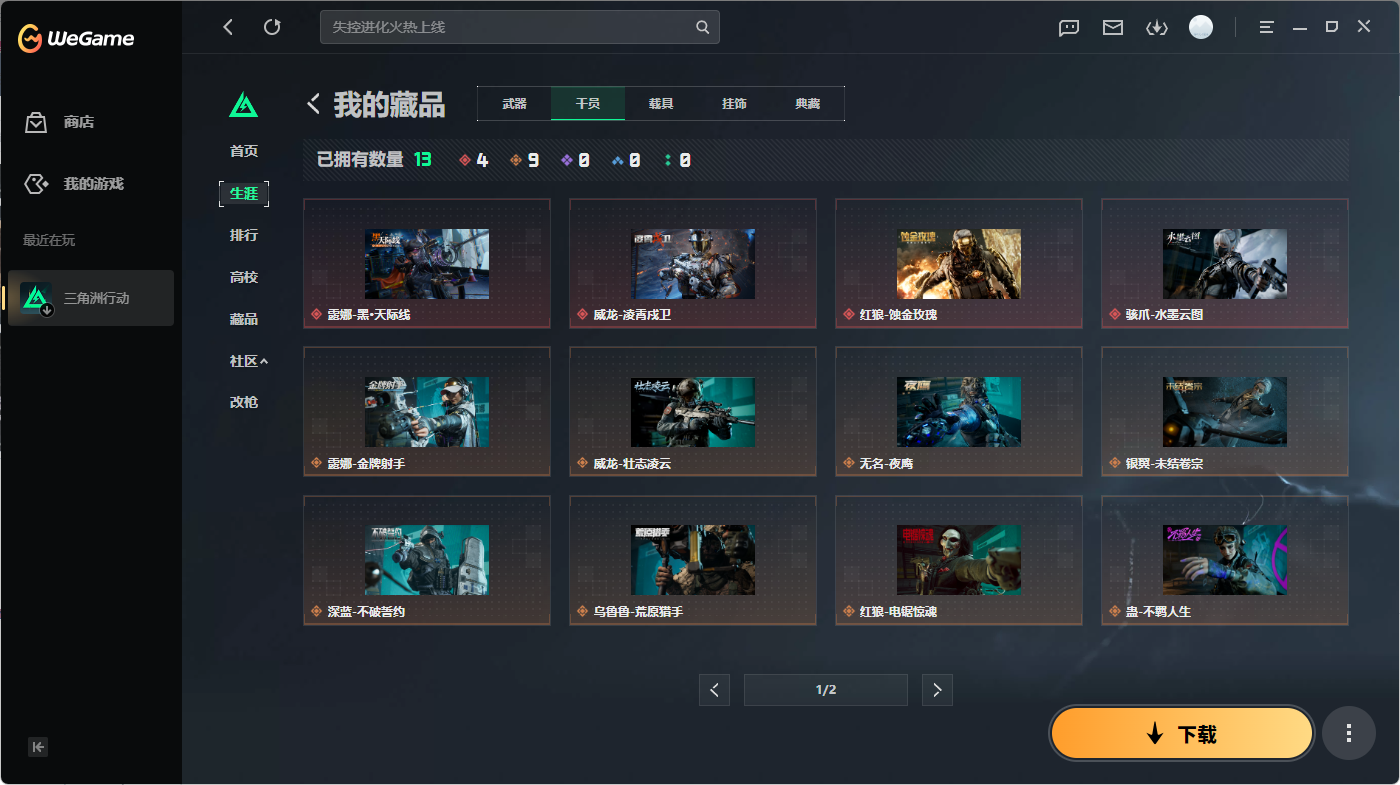The image size is (1400, 785).
Task: Open 藏品 in game navigation
Action: pos(244,319)
